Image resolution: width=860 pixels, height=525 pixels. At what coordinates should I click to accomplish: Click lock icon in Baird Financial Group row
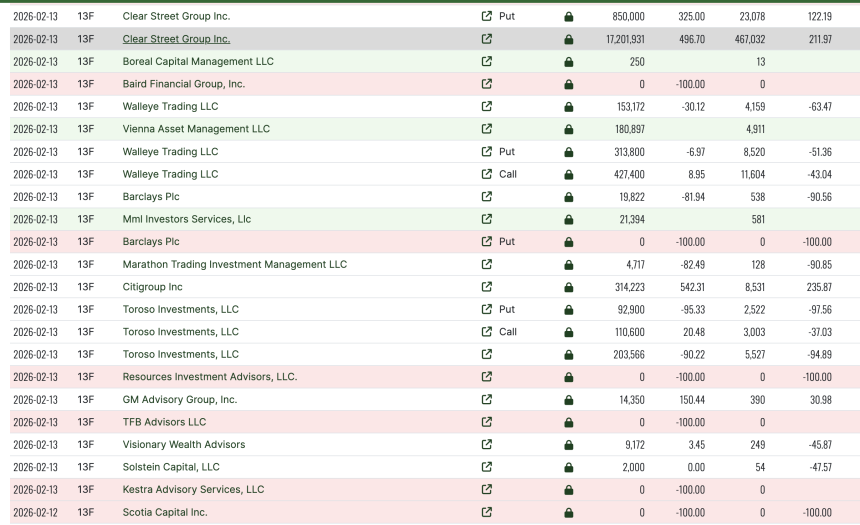pyautogui.click(x=569, y=84)
